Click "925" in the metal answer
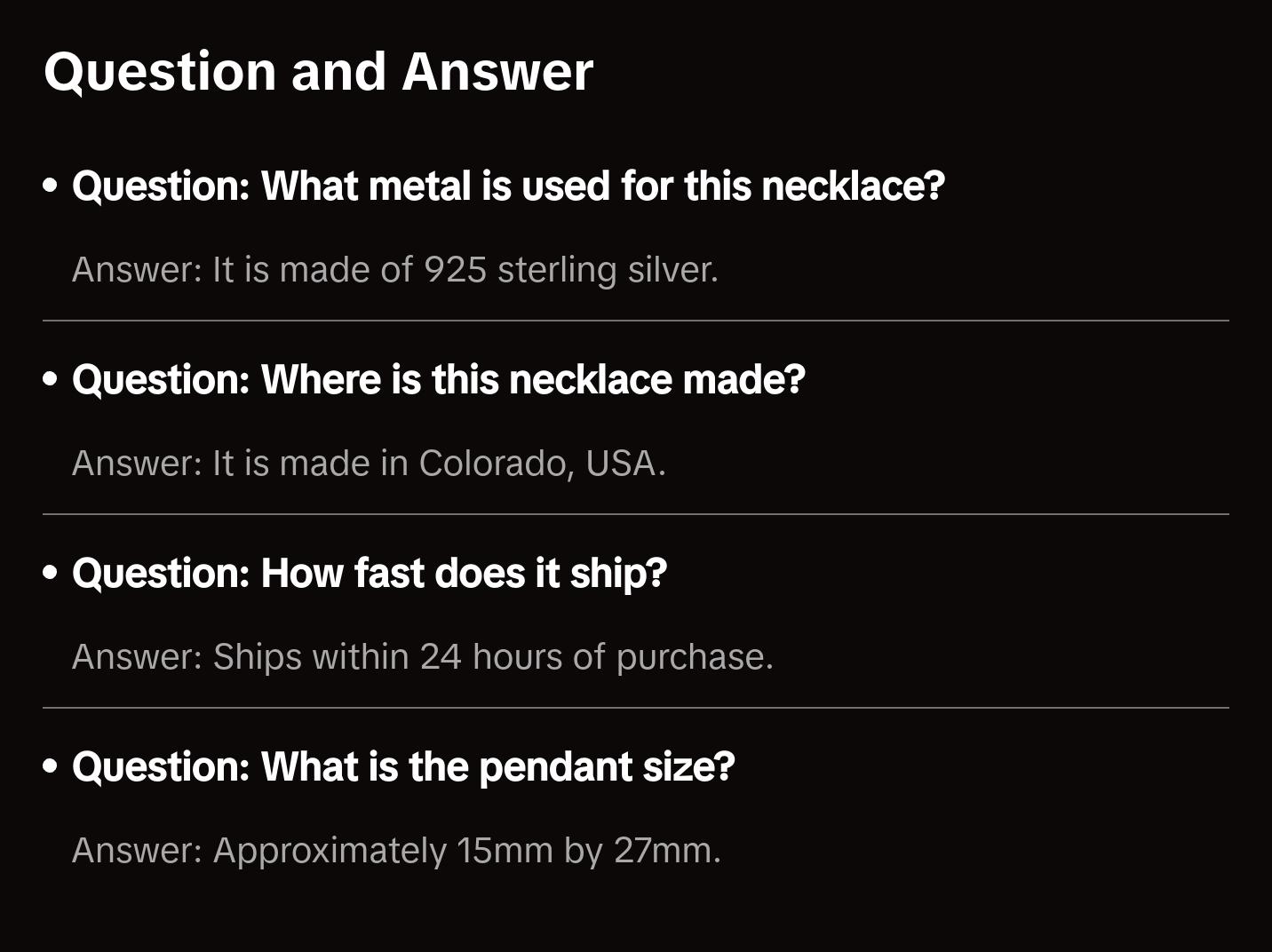Image resolution: width=1272 pixels, height=952 pixels. pyautogui.click(x=455, y=270)
